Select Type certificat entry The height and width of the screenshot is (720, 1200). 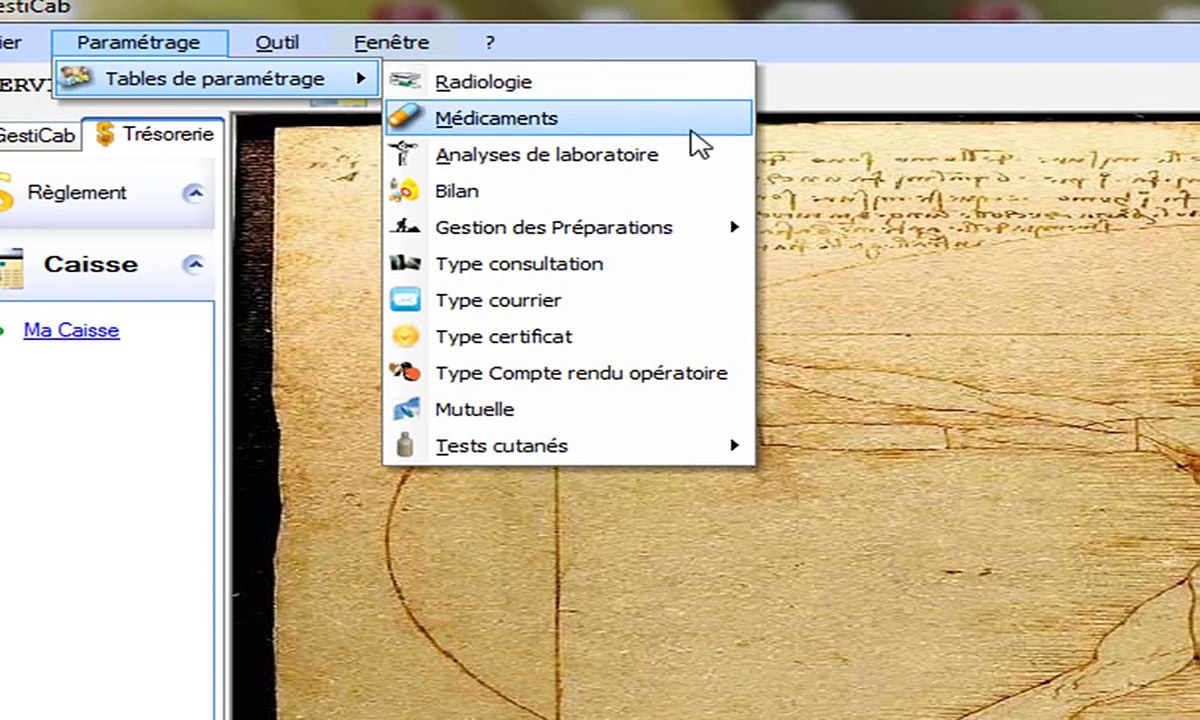click(x=569, y=337)
